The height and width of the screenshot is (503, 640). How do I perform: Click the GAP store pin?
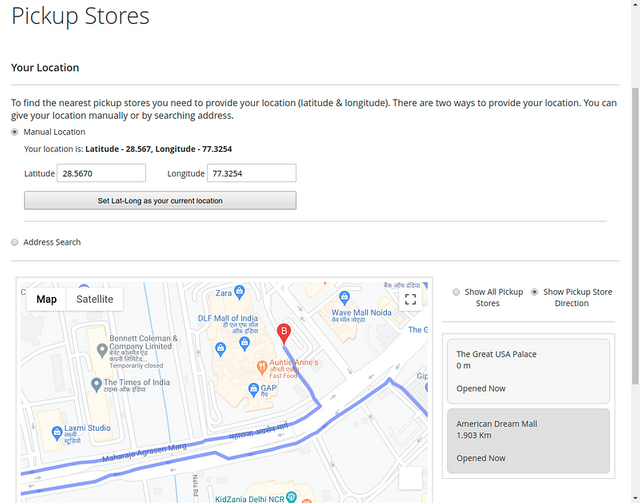click(253, 389)
